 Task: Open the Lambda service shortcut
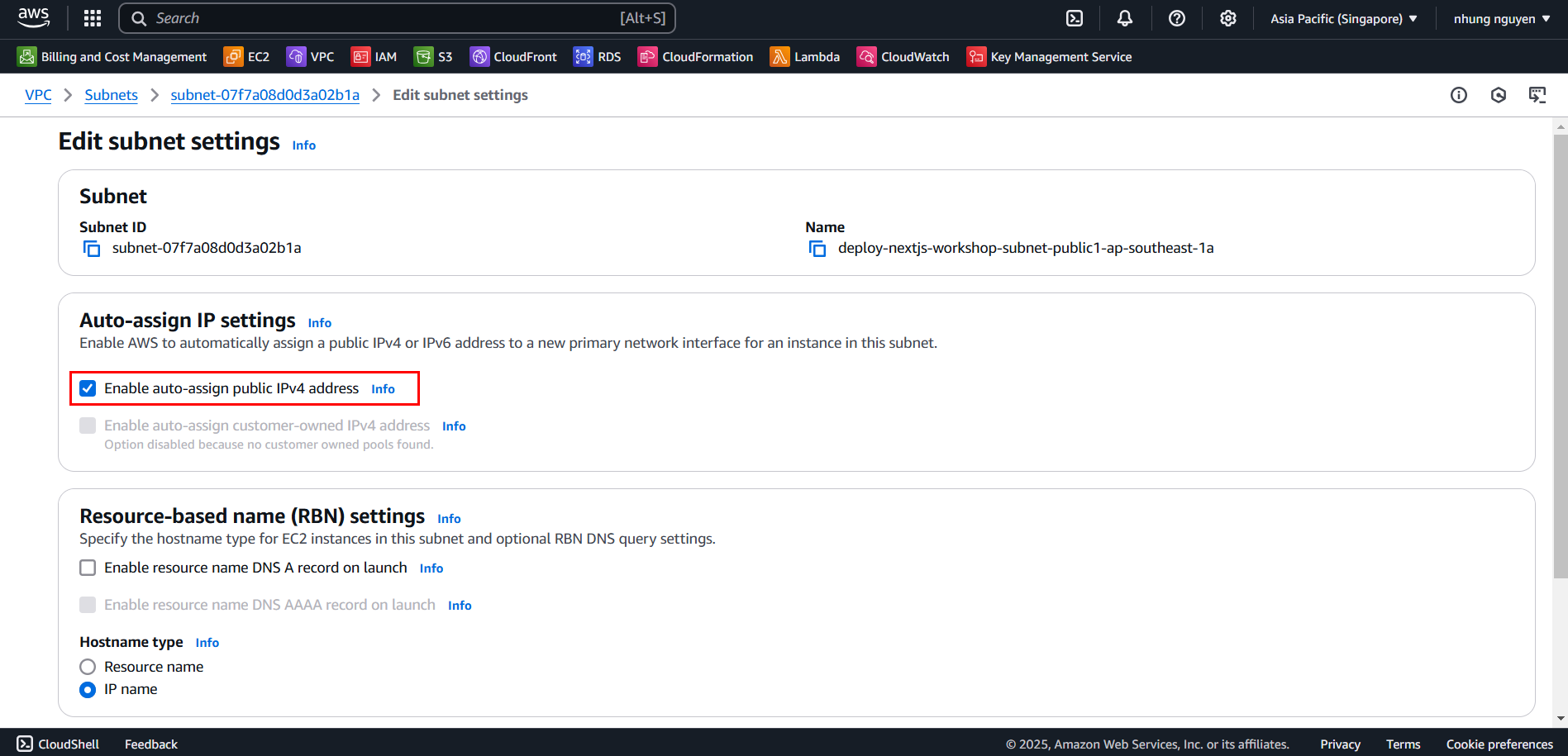click(x=805, y=56)
